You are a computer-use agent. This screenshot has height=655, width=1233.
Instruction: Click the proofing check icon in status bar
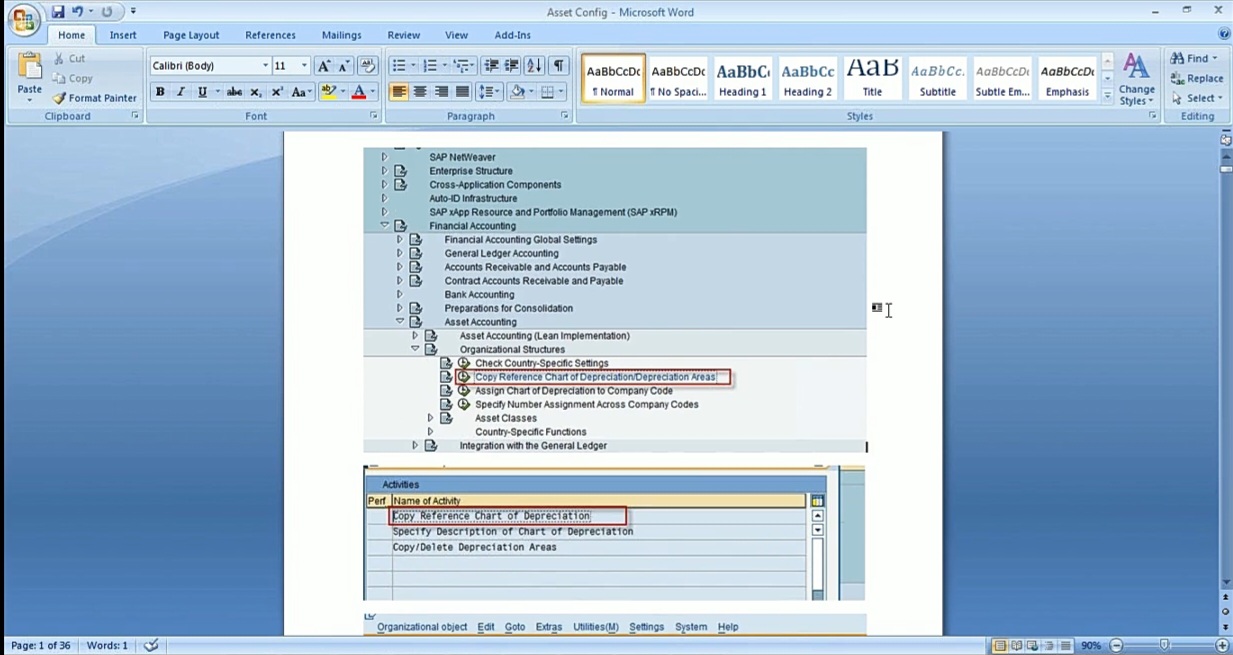click(151, 646)
